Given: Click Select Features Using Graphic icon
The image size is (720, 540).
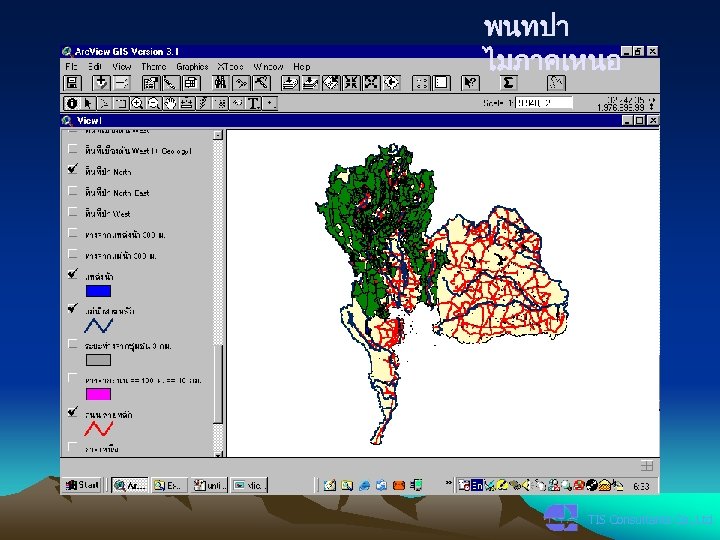Looking at the screenshot, I should (x=421, y=83).
